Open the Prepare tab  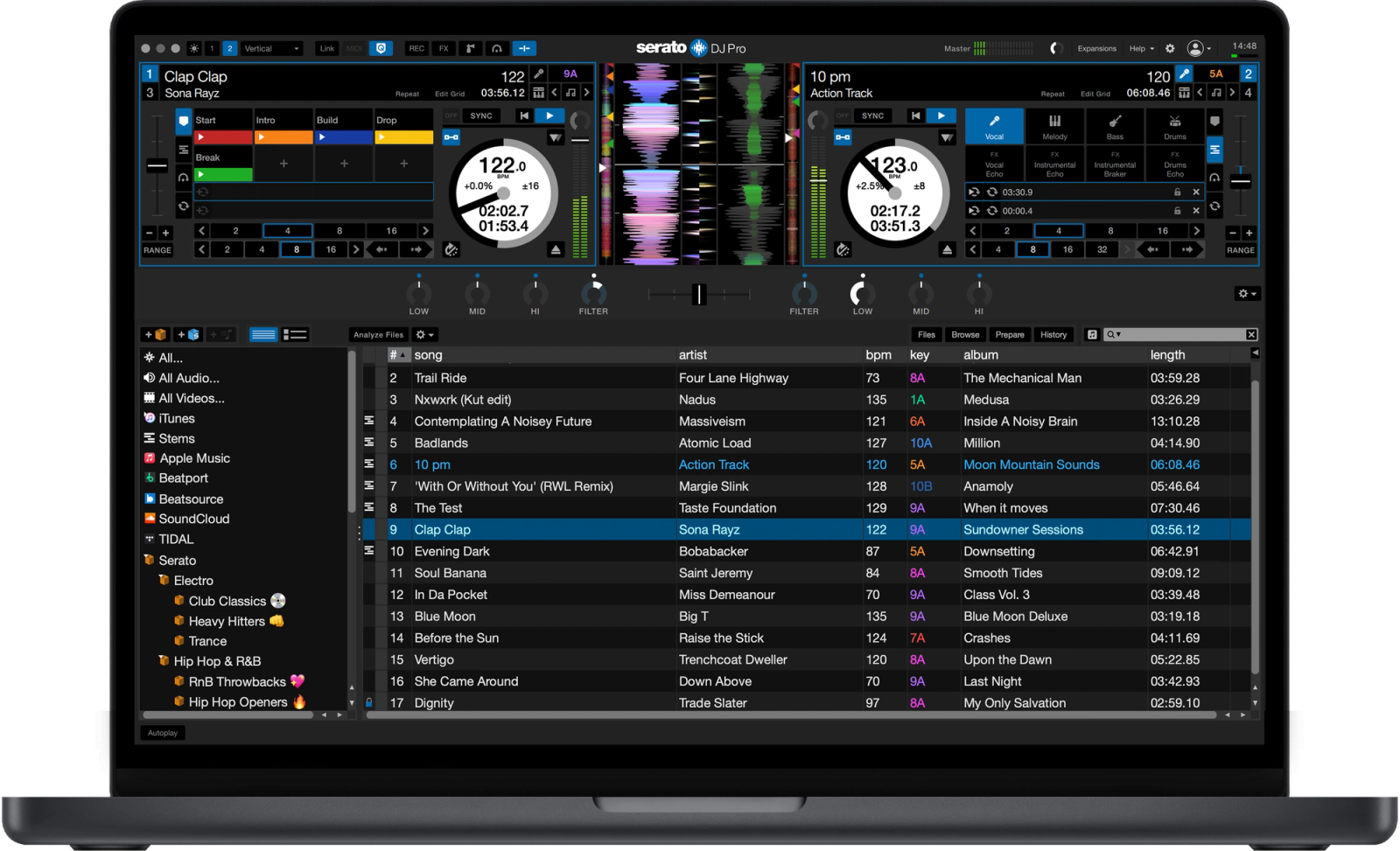pos(1010,334)
